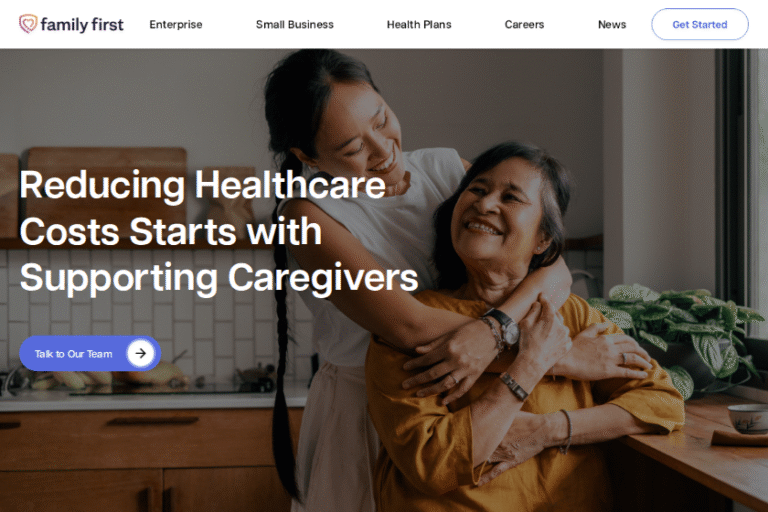768x512 pixels.
Task: Click the arrow icon in Talk to Our Team
Action: pos(141,353)
